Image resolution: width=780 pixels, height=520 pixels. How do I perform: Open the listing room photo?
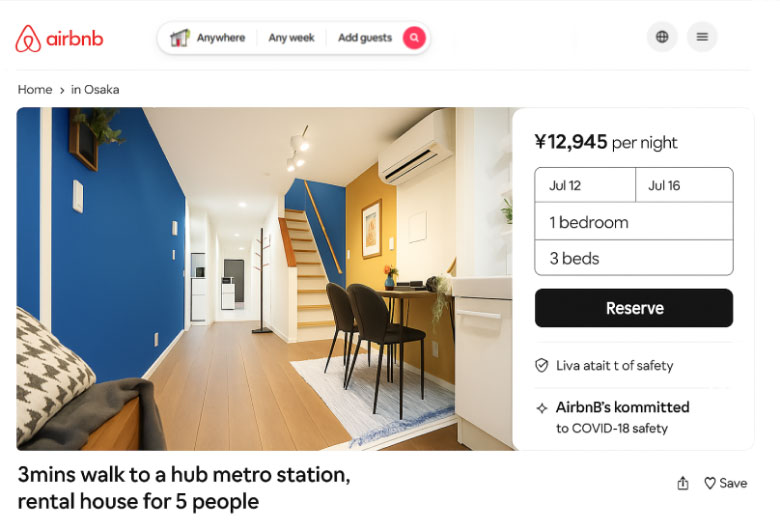pyautogui.click(x=265, y=279)
